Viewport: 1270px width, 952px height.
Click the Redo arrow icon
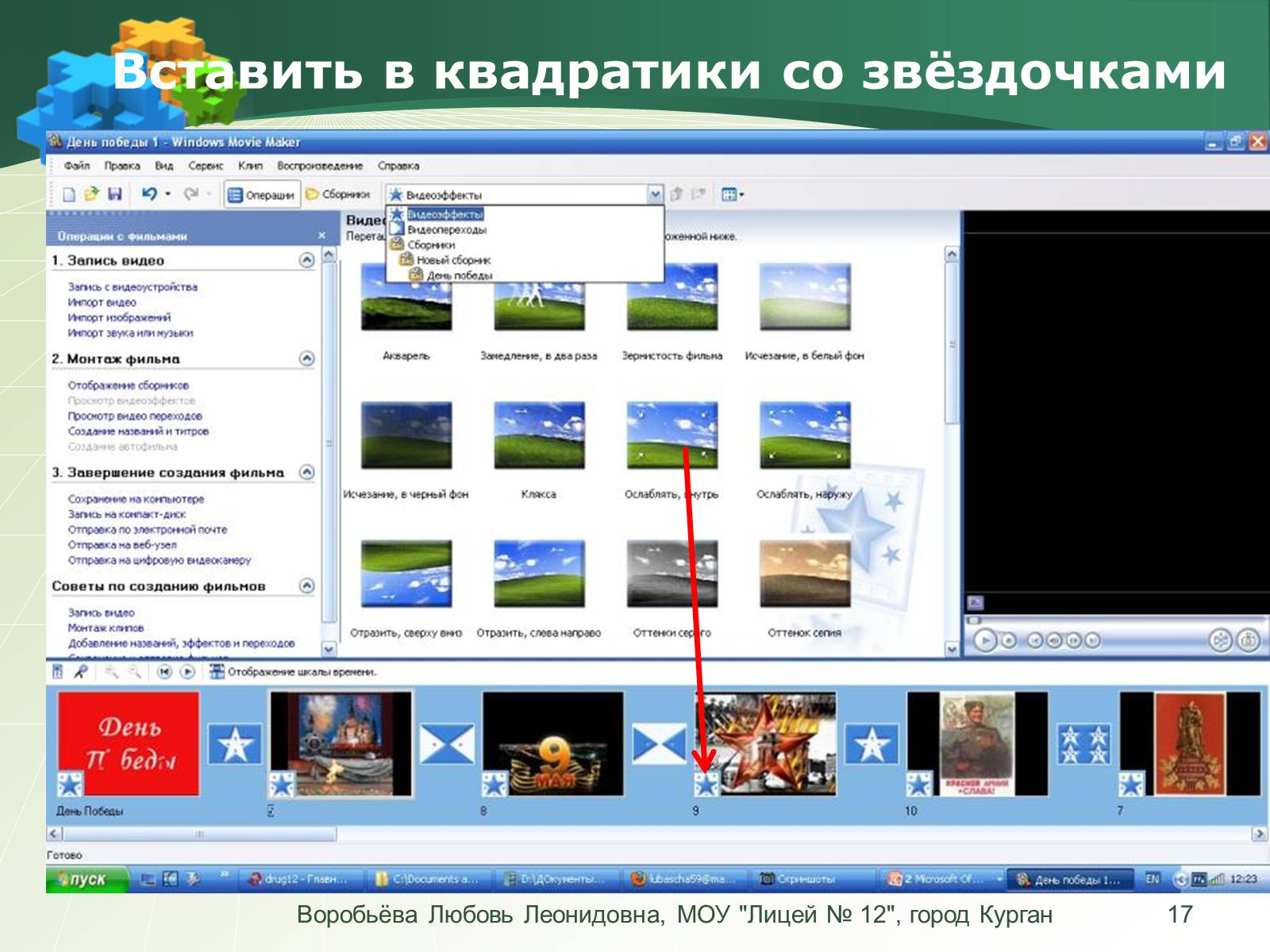[x=191, y=193]
